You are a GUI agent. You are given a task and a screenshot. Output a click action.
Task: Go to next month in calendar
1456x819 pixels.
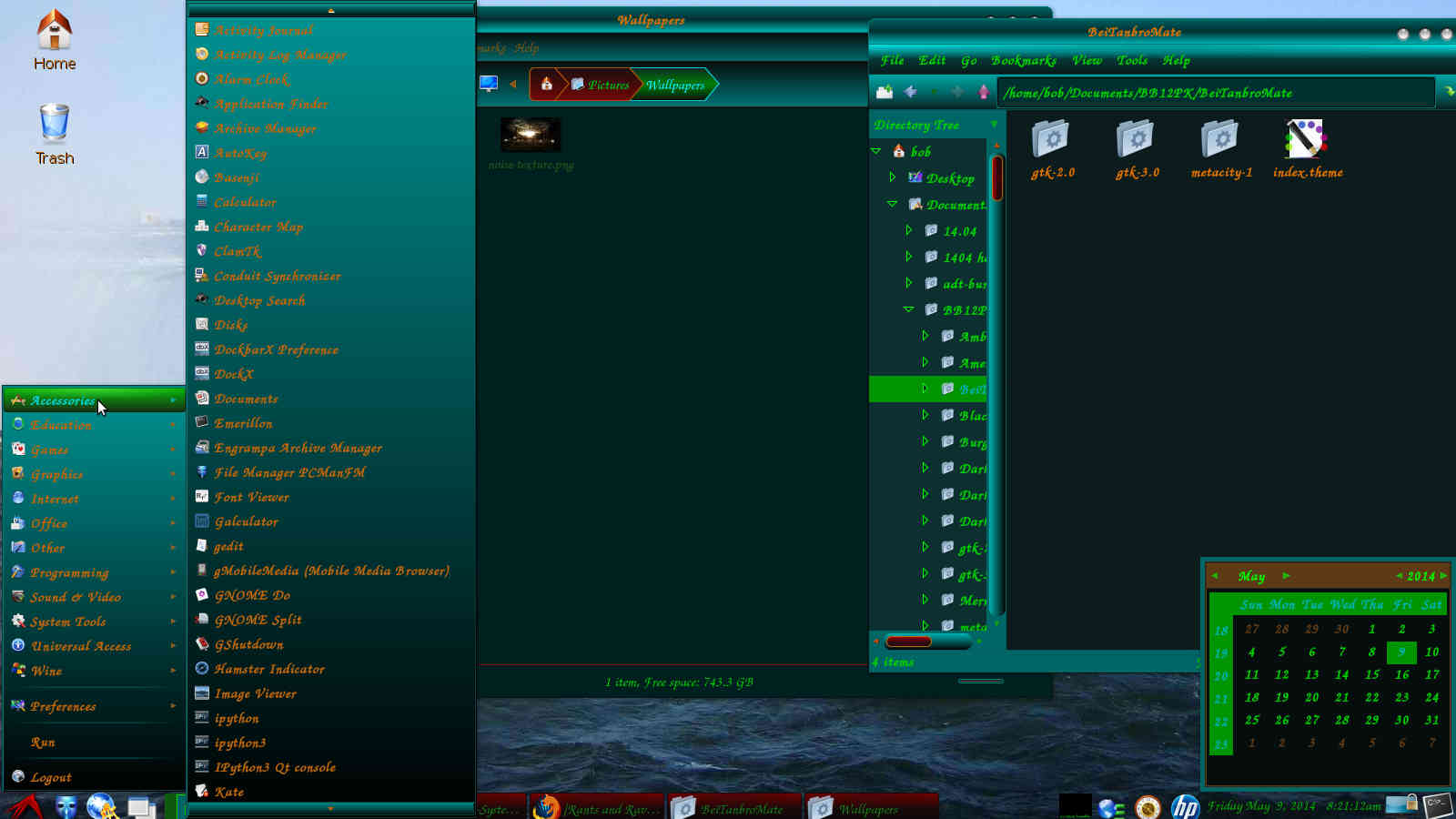tap(1286, 575)
